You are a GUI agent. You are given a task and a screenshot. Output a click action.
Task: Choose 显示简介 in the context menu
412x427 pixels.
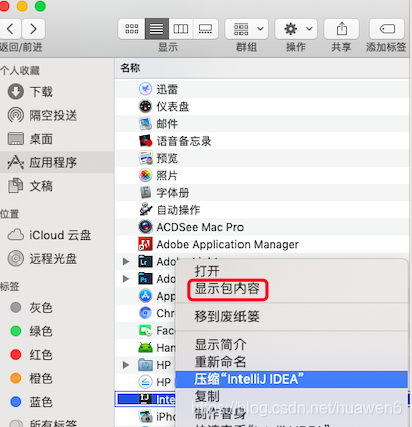[x=221, y=344]
